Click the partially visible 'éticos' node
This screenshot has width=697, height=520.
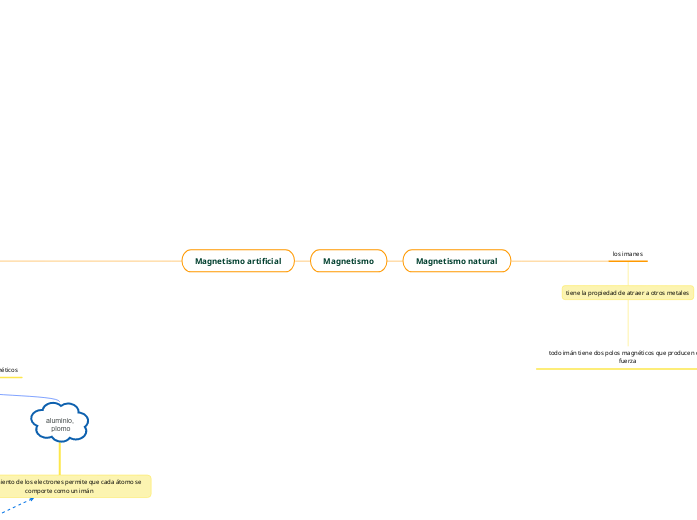click(x=9, y=370)
